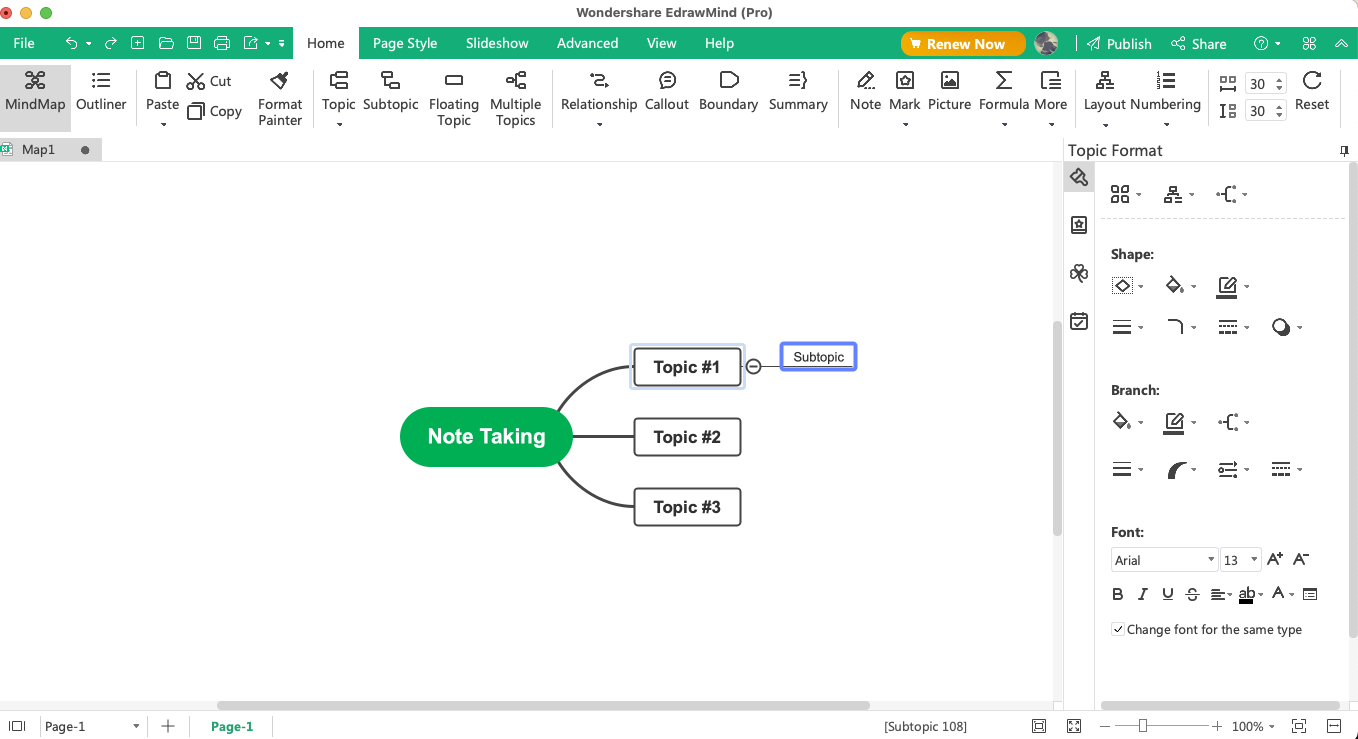Reset the spacing values
Screen dimensions: 1358x739
pyautogui.click(x=1312, y=91)
